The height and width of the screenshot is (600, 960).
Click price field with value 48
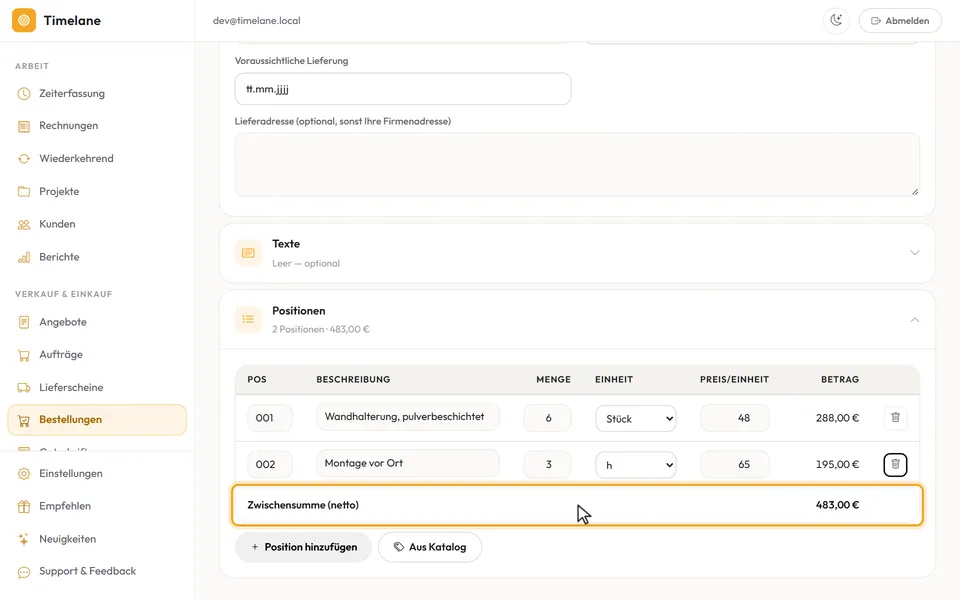735,418
